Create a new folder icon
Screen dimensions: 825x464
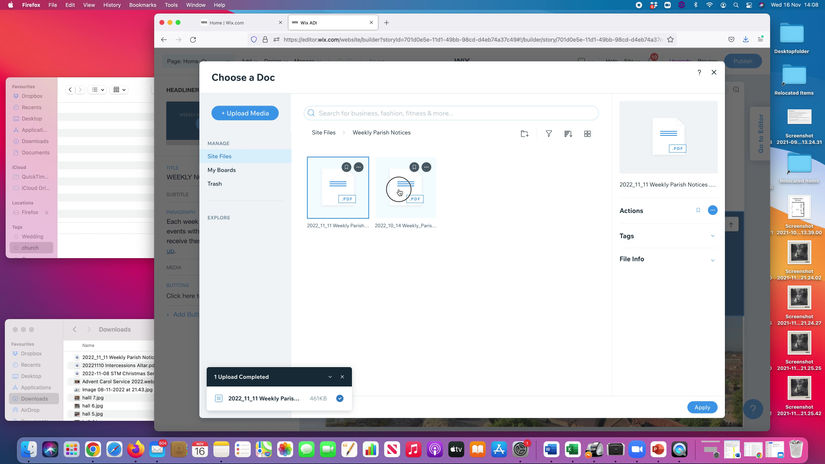[524, 134]
